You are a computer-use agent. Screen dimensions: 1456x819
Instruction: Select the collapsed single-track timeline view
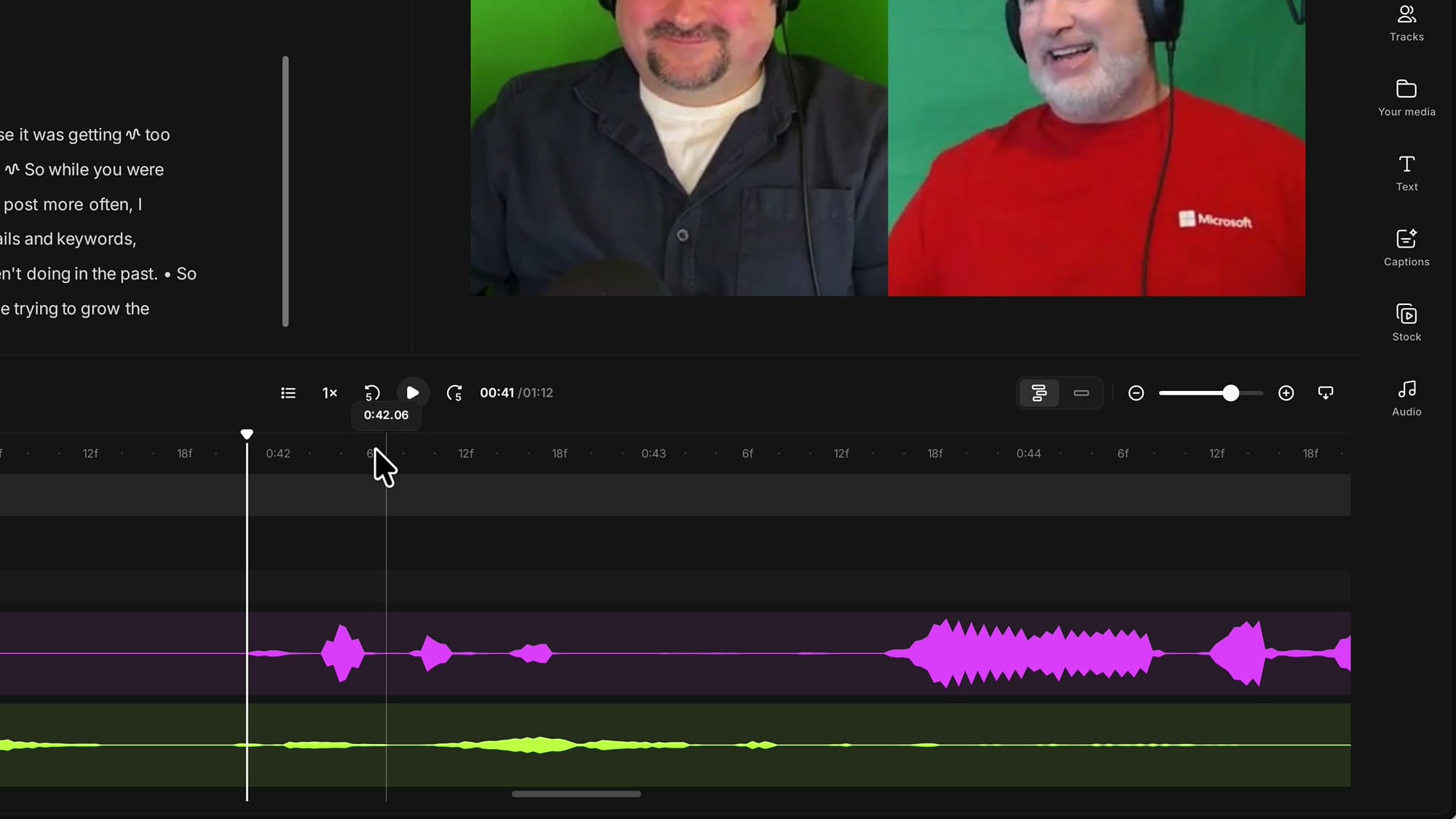pyautogui.click(x=1081, y=393)
